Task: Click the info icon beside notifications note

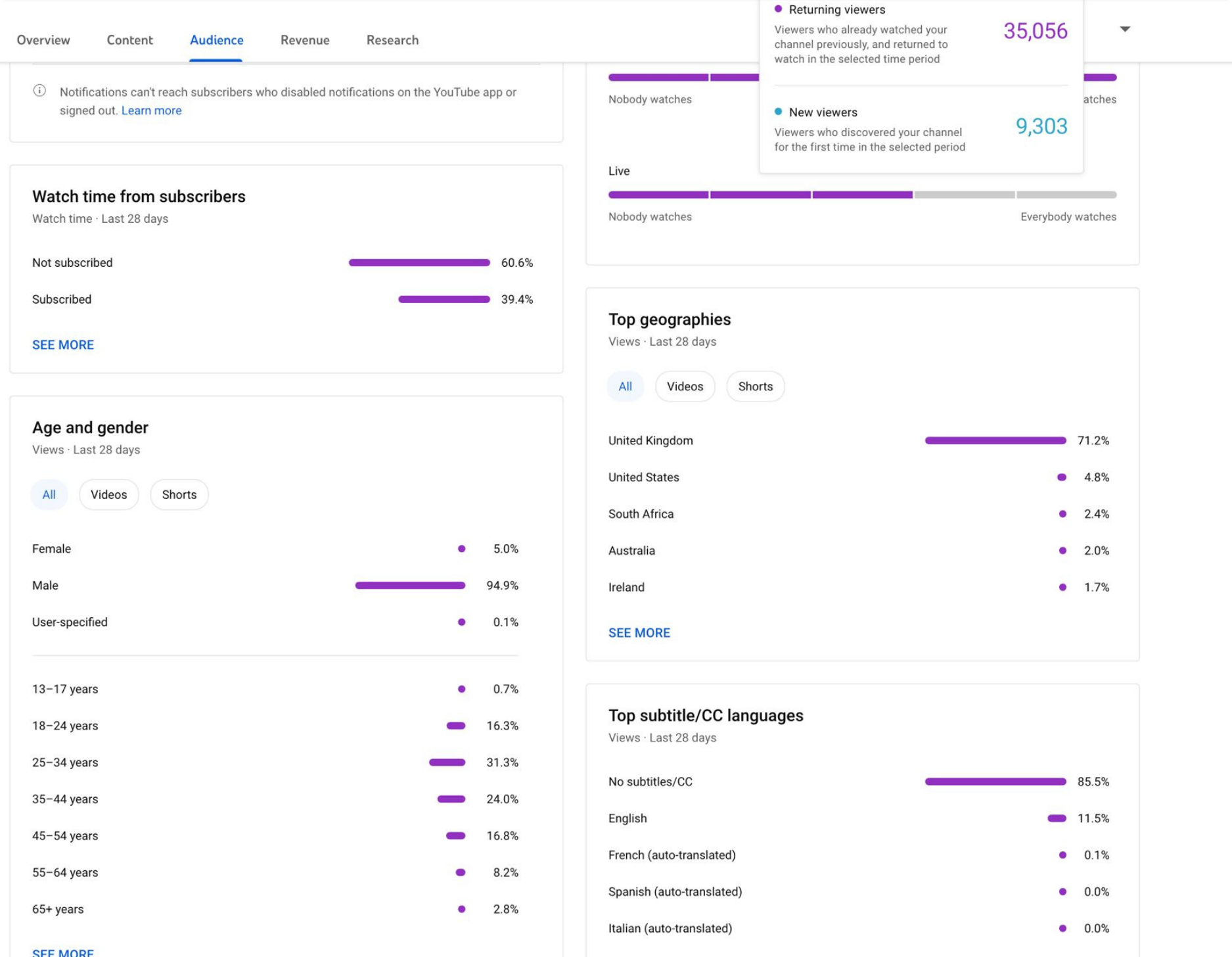Action: pos(39,91)
